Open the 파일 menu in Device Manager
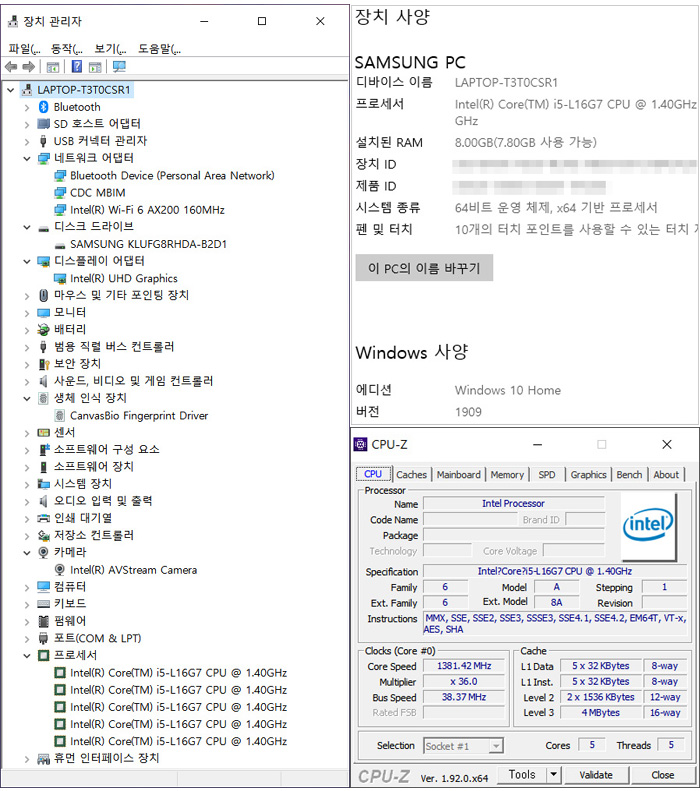The image size is (700, 791). (24, 49)
